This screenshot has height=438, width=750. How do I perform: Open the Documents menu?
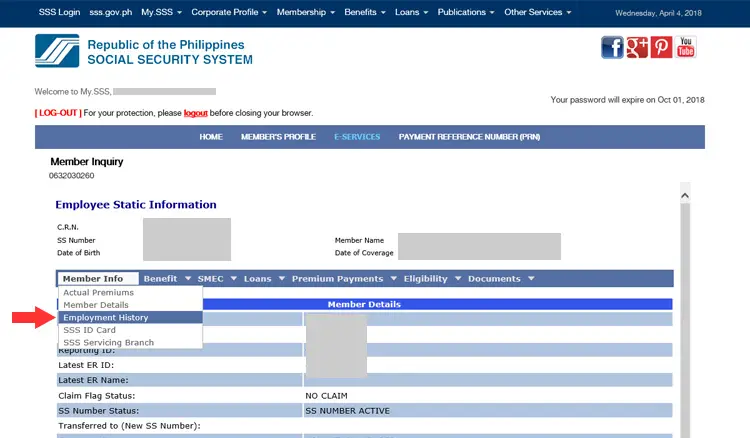click(x=501, y=278)
